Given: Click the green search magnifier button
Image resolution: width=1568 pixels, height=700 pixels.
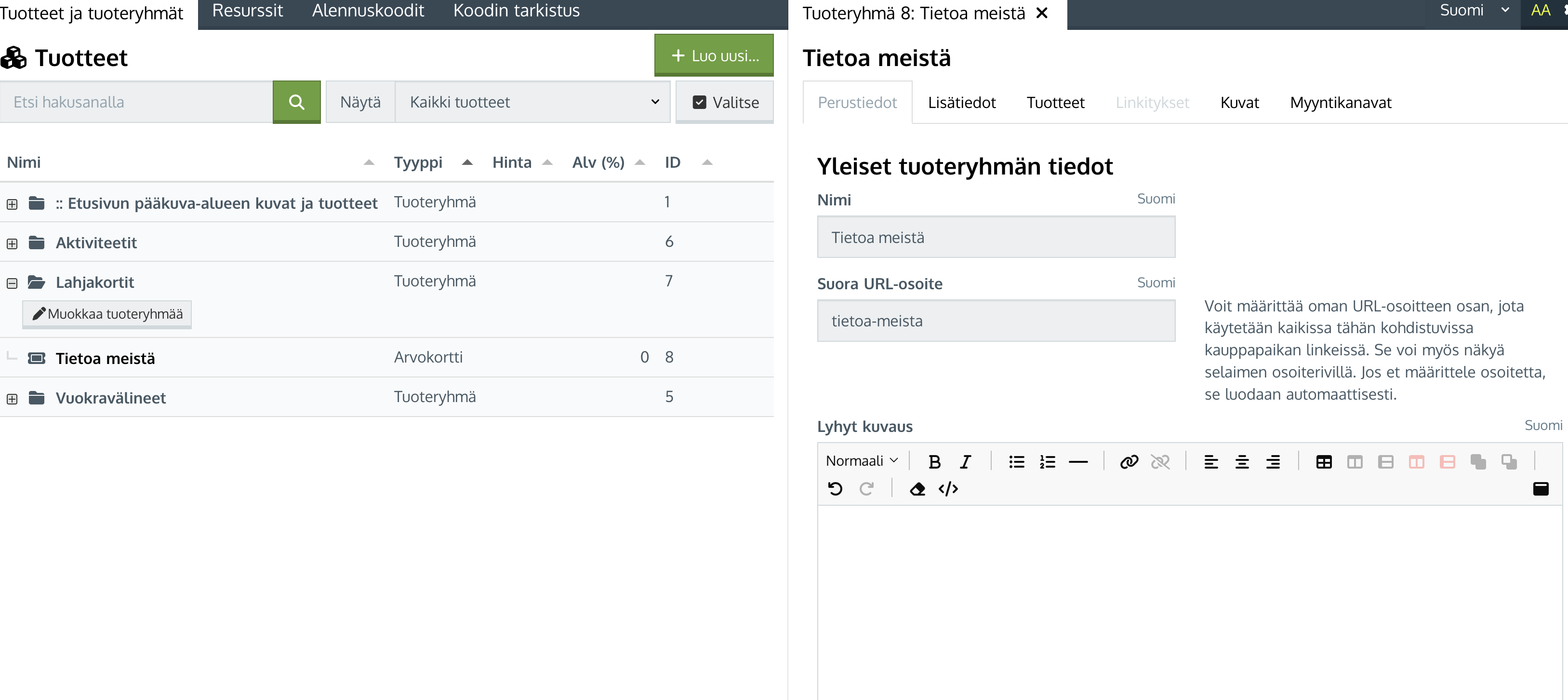Looking at the screenshot, I should click(x=296, y=102).
